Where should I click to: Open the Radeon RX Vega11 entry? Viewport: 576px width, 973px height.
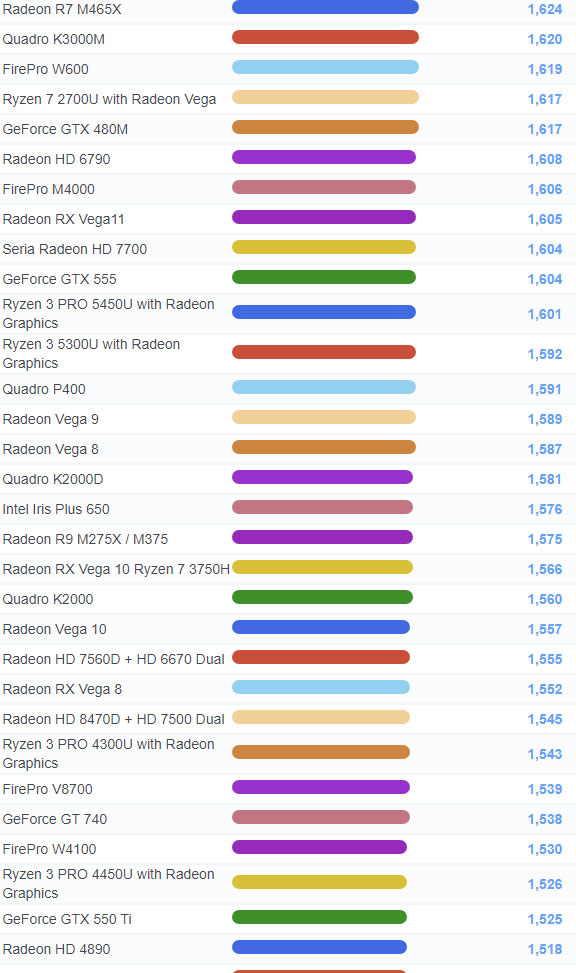[x=63, y=219]
